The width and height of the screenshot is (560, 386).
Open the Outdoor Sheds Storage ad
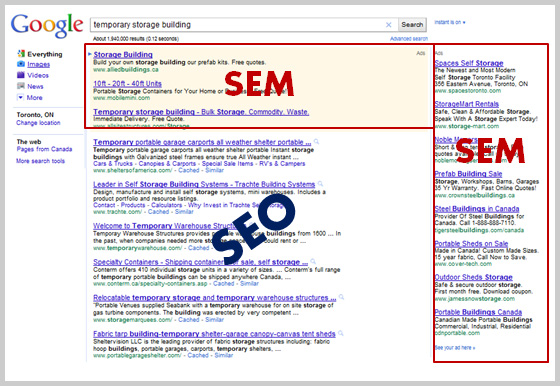click(474, 277)
